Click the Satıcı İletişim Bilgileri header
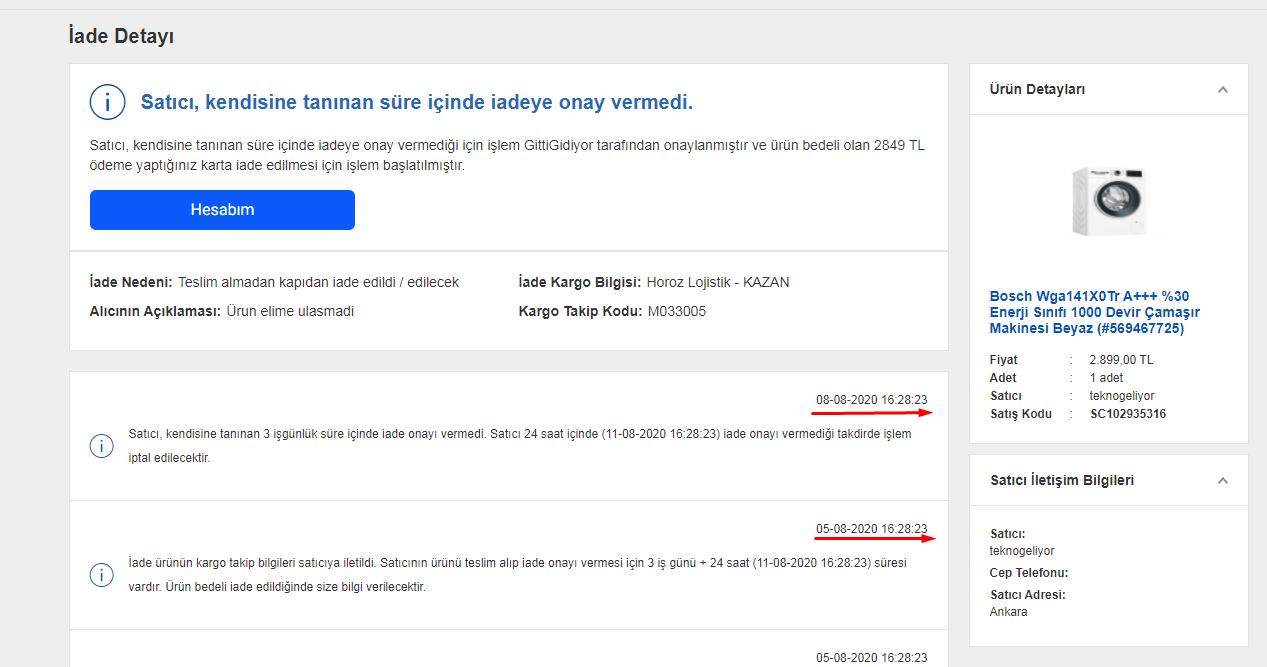Image resolution: width=1267 pixels, height=667 pixels. [x=1062, y=481]
